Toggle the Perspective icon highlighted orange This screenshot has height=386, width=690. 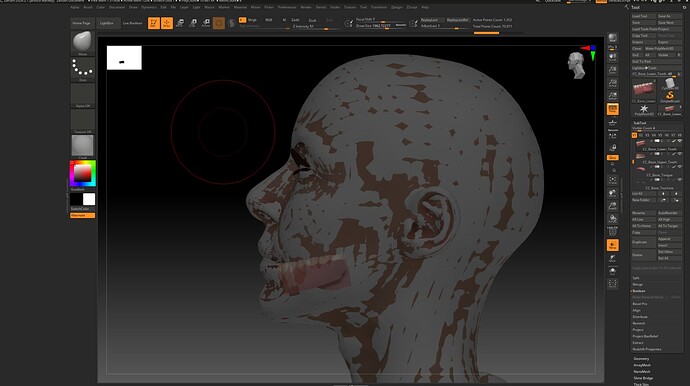(612, 109)
